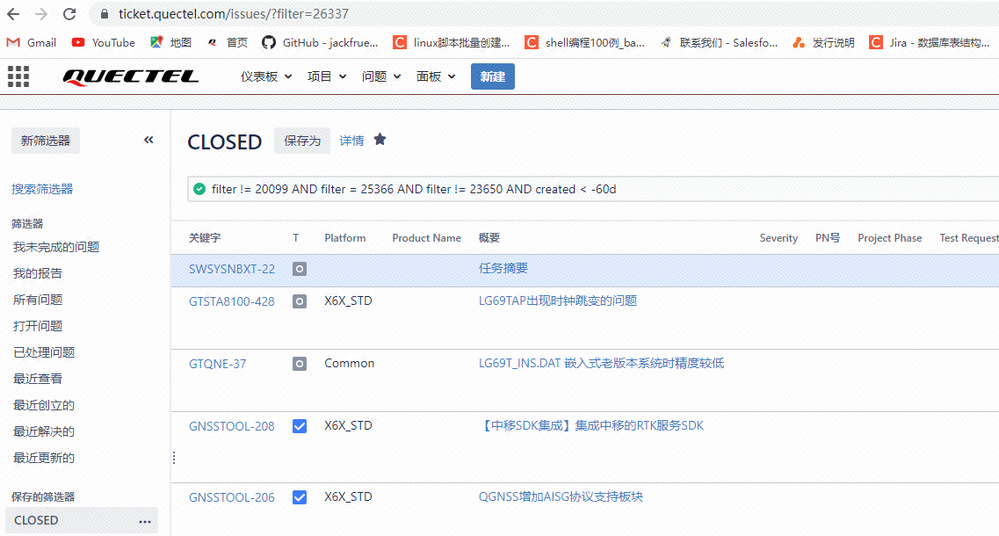Sort by Project Phase column header
This screenshot has width=999, height=536.
point(889,238)
